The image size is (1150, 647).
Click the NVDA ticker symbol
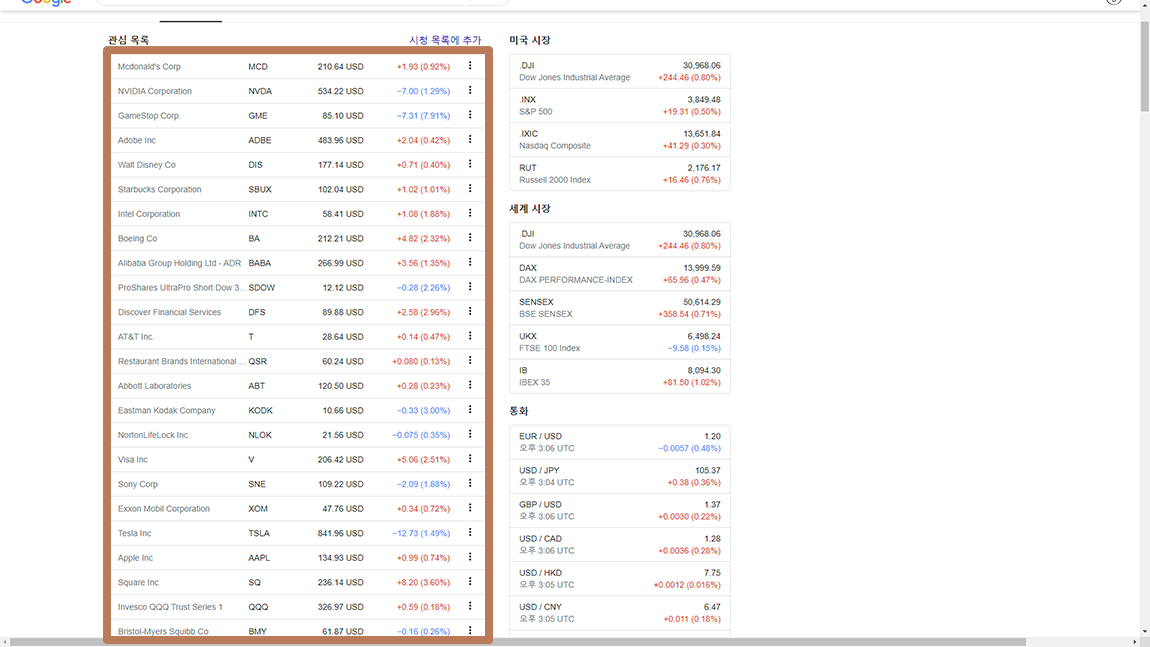coord(260,91)
